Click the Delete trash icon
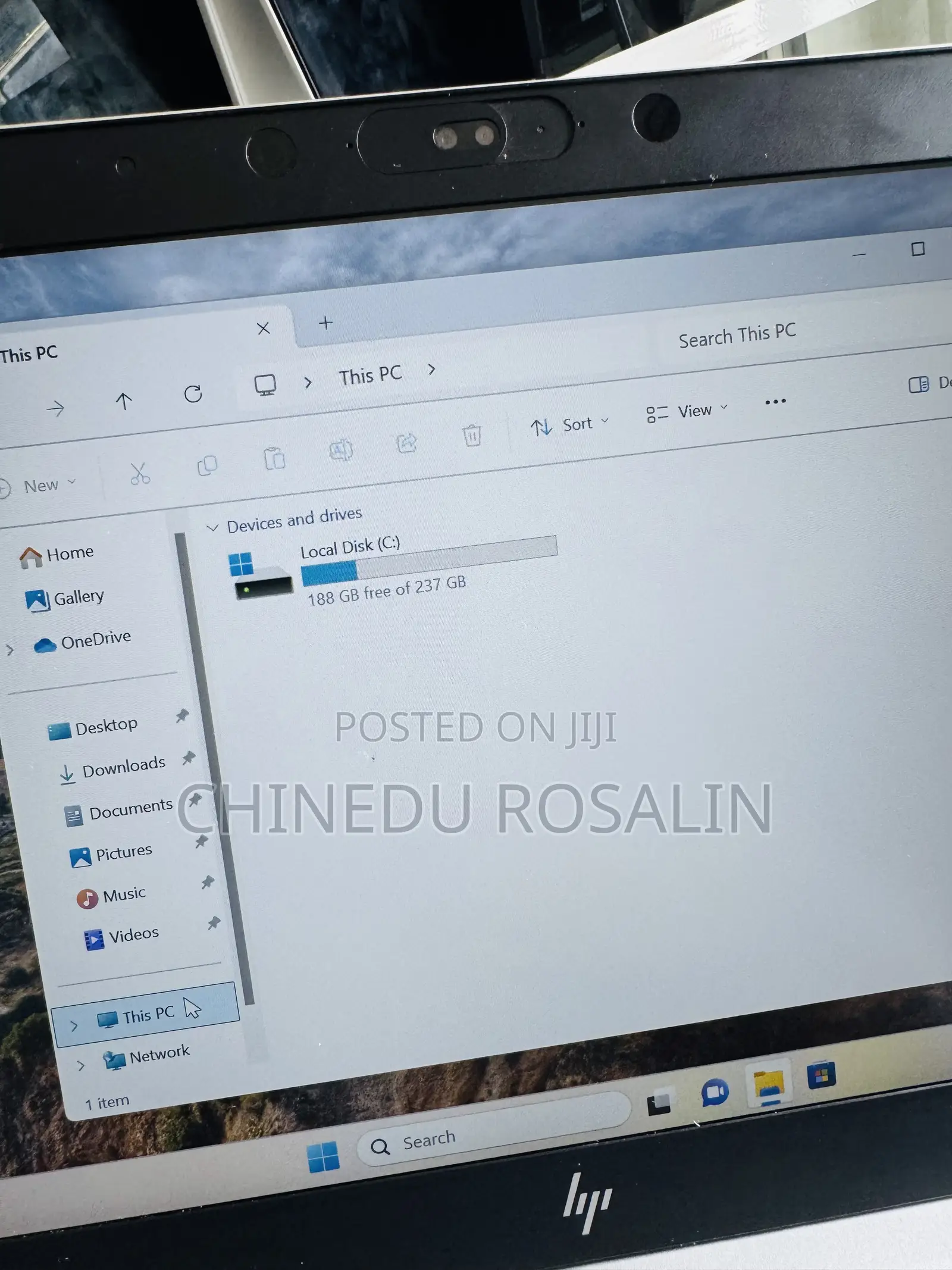 [472, 435]
